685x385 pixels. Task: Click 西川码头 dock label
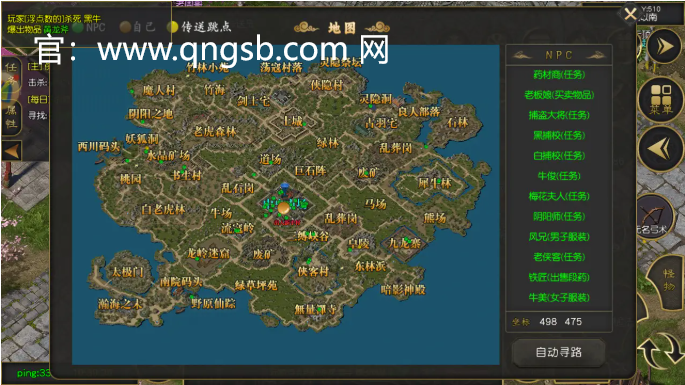click(x=99, y=146)
